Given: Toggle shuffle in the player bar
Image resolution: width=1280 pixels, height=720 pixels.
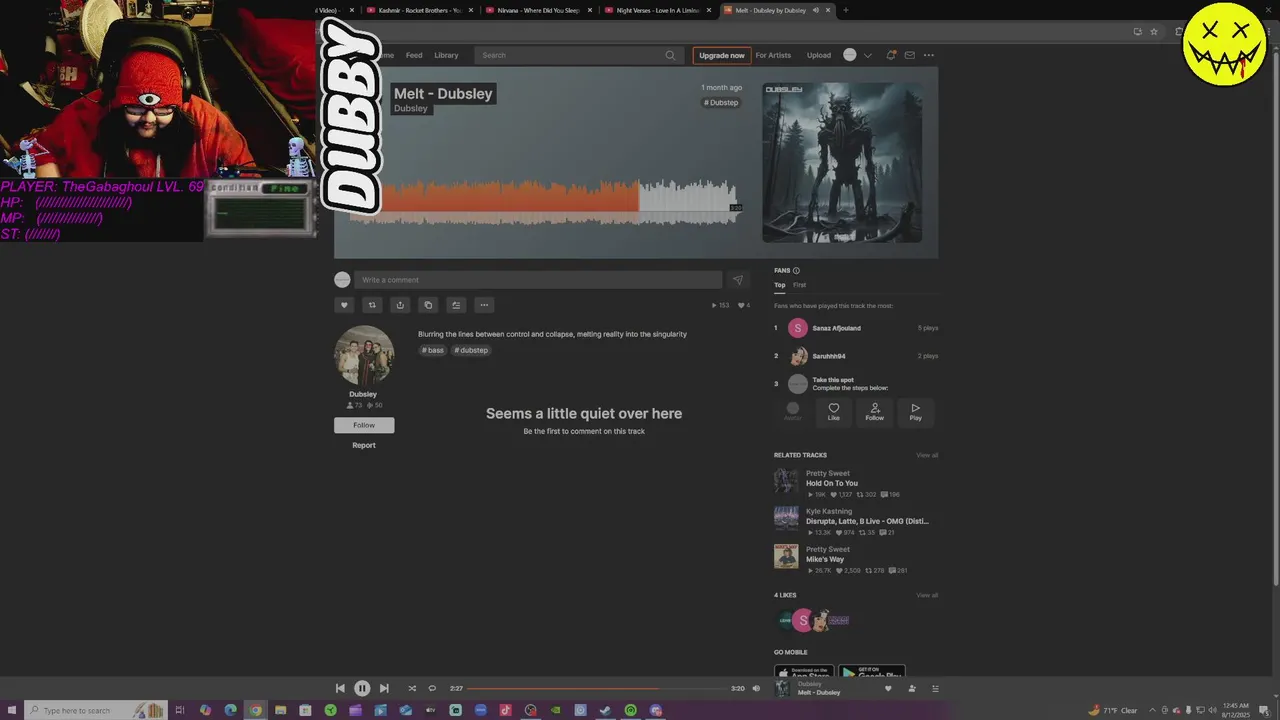Looking at the screenshot, I should click(412, 688).
